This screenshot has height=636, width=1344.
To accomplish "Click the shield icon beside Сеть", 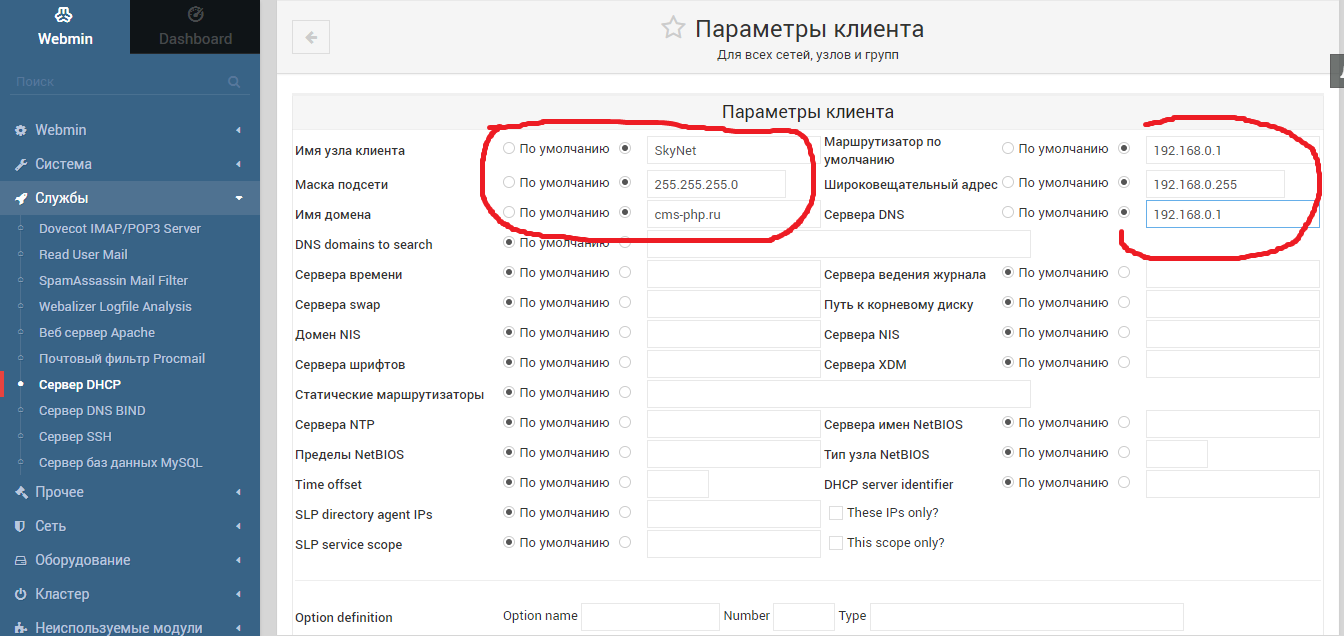I will (x=20, y=526).
